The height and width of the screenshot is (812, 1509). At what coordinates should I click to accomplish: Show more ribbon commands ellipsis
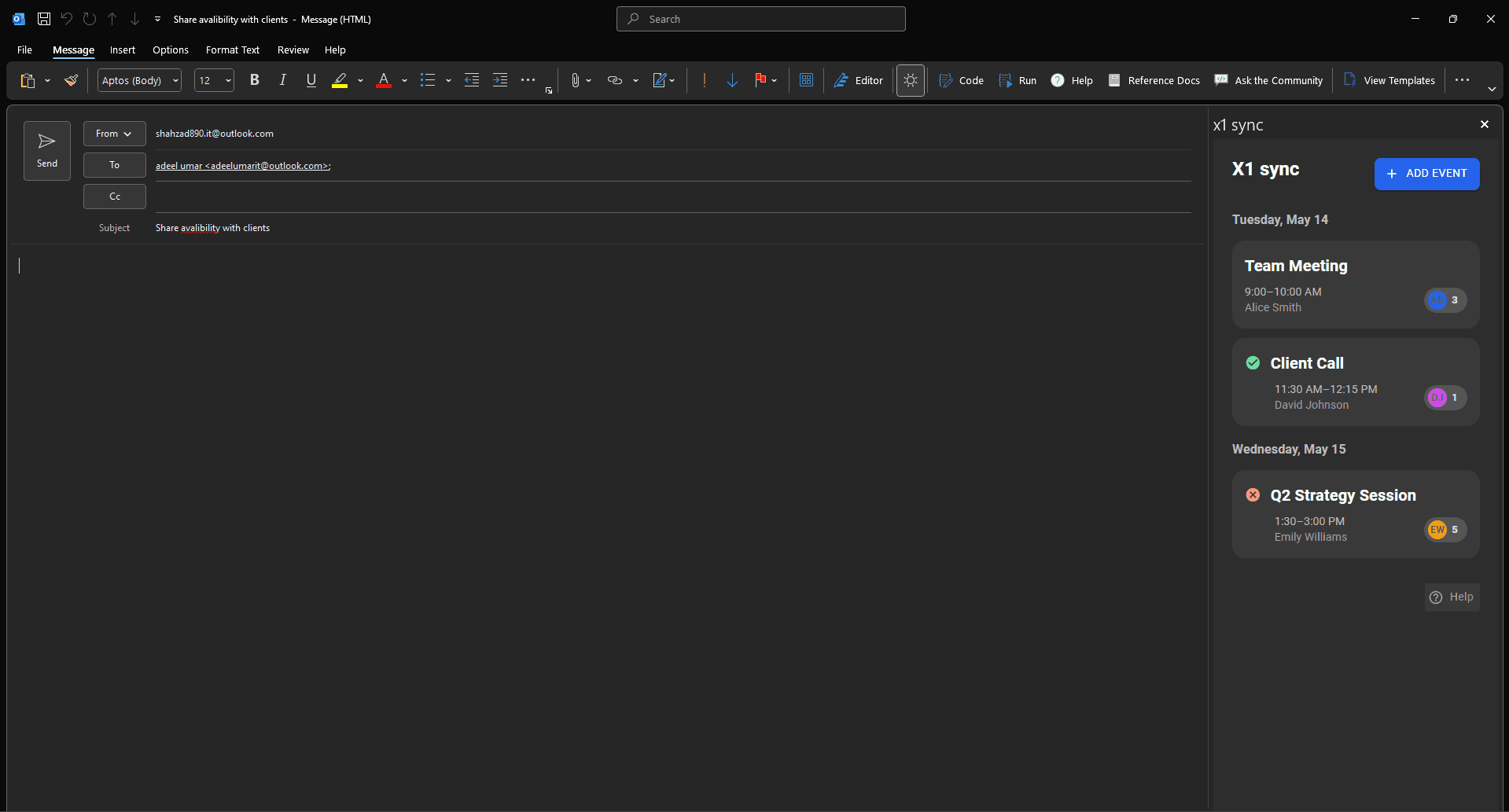point(1462,80)
